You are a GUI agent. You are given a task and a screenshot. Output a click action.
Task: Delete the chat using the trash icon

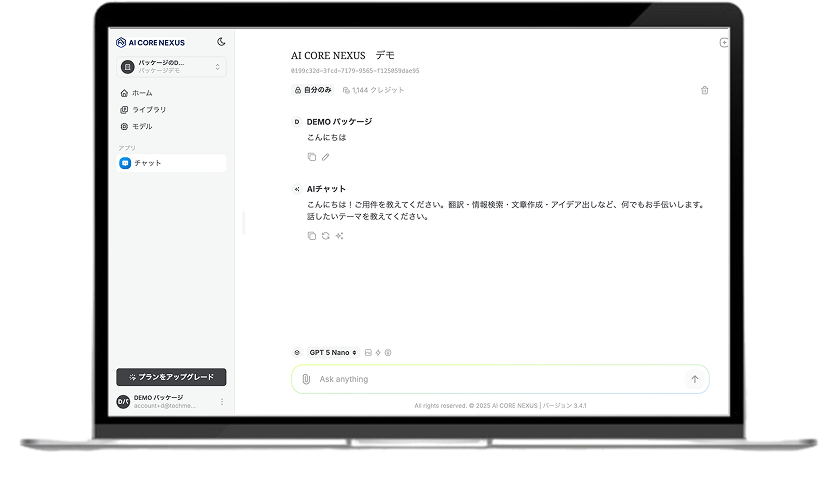704,90
